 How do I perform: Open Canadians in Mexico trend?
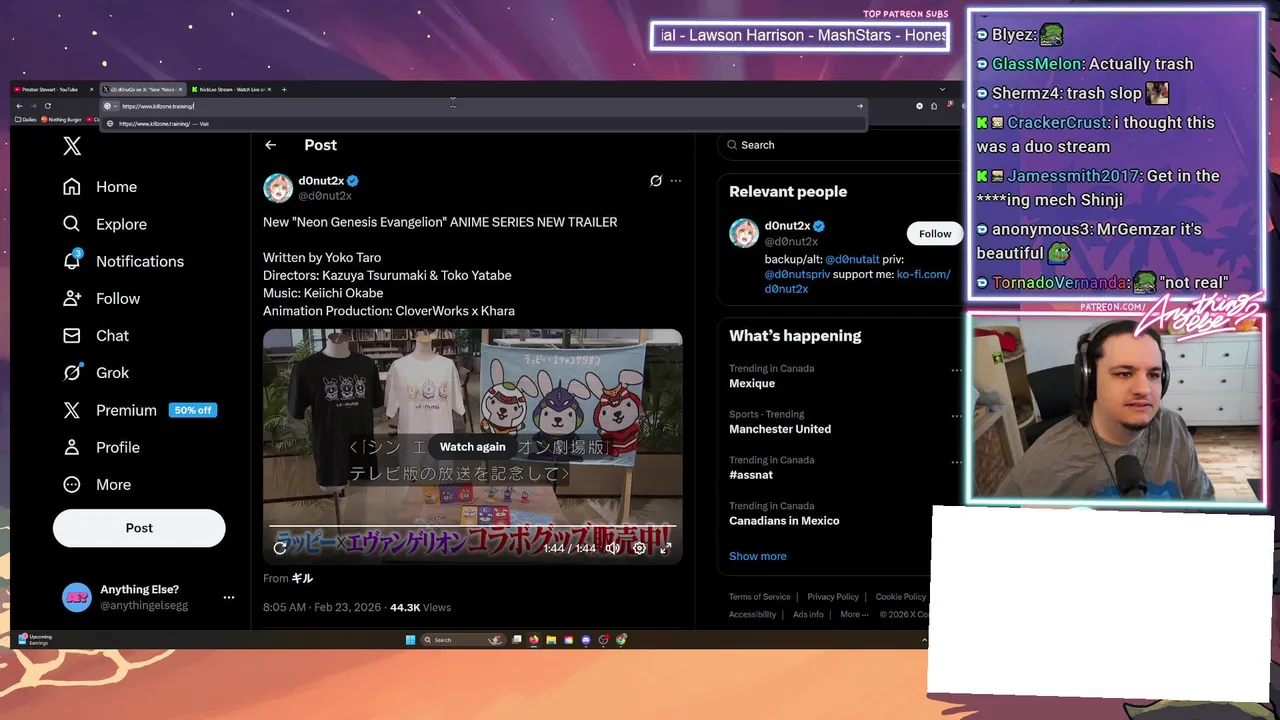(x=784, y=521)
